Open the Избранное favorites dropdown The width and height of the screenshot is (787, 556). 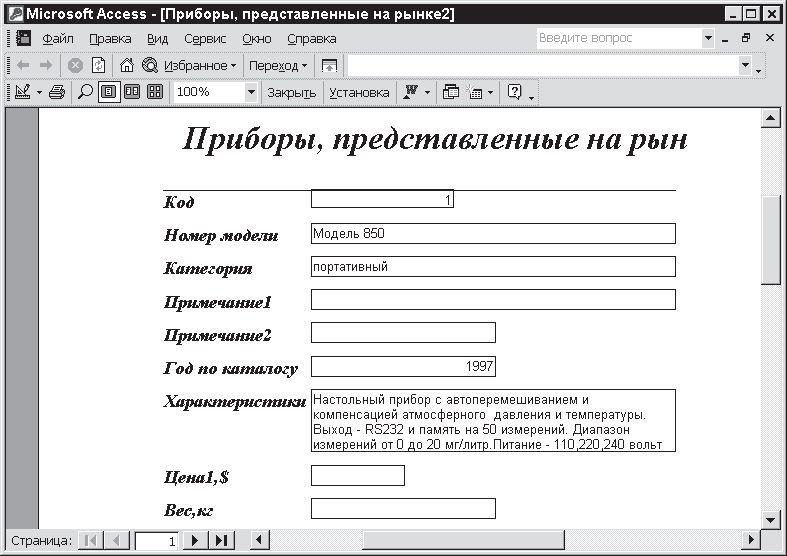pyautogui.click(x=200, y=65)
